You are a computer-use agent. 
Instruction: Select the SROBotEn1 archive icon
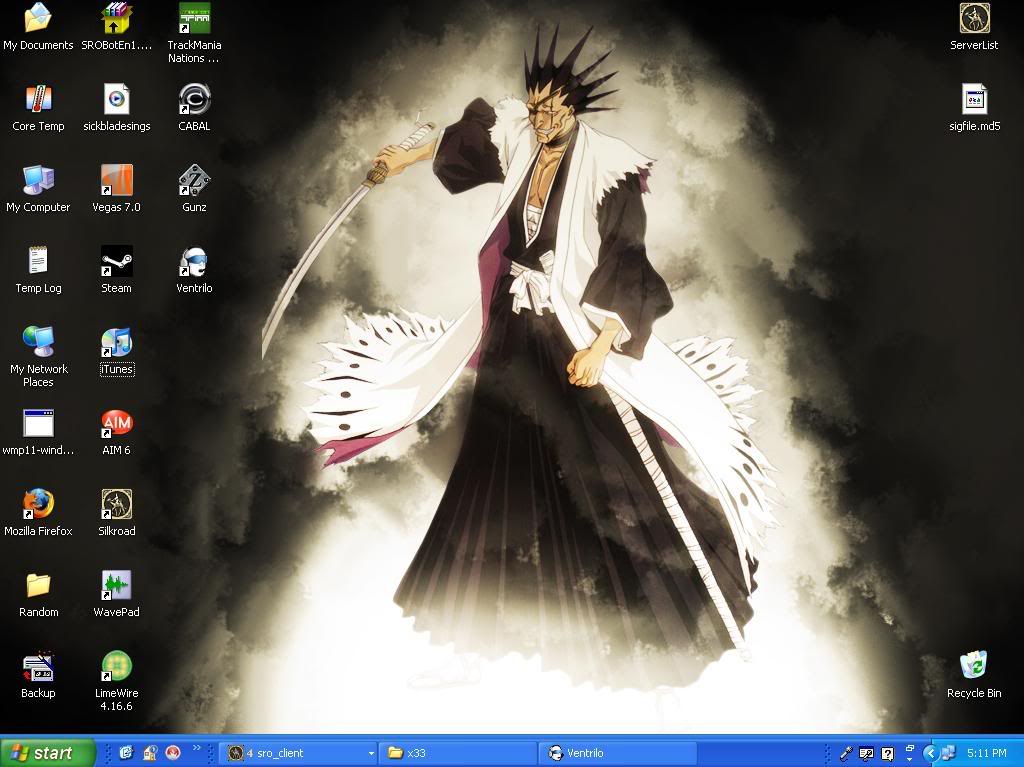click(116, 26)
